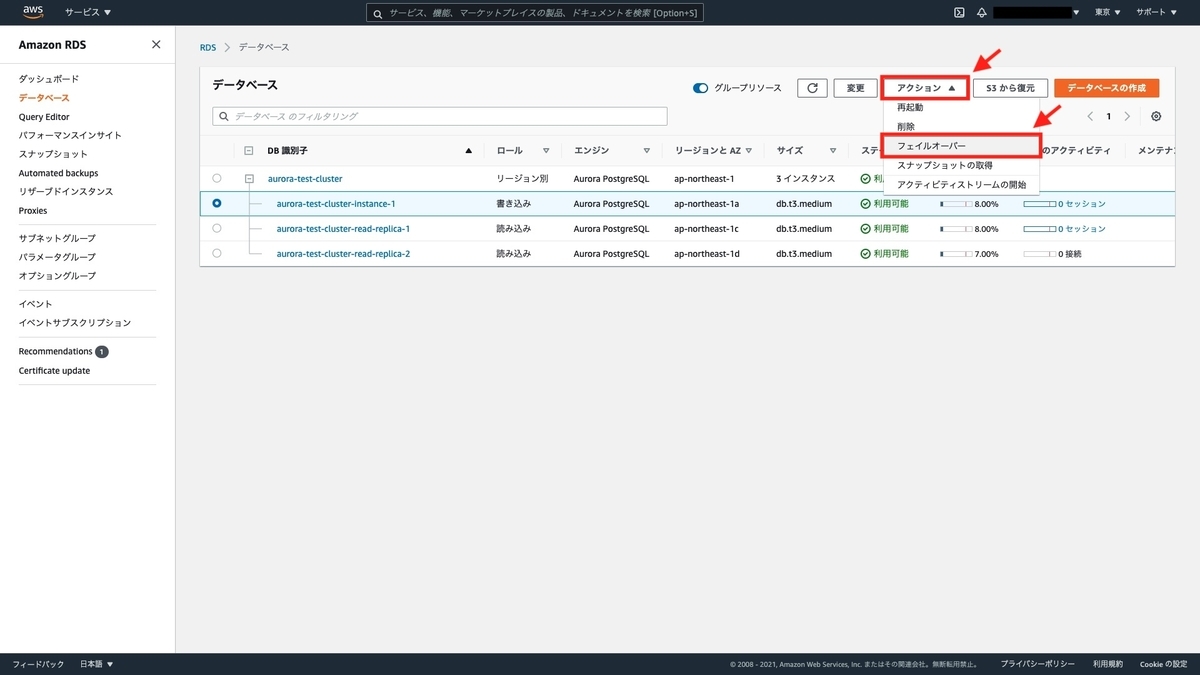Choose スナップショットの取得 from action menu
The image size is (1200, 675).
[x=944, y=165]
